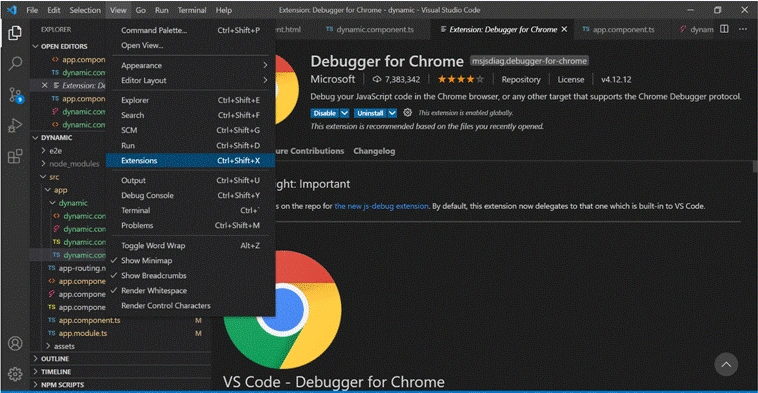Open the Editor Layout submenu

pyautogui.click(x=190, y=80)
